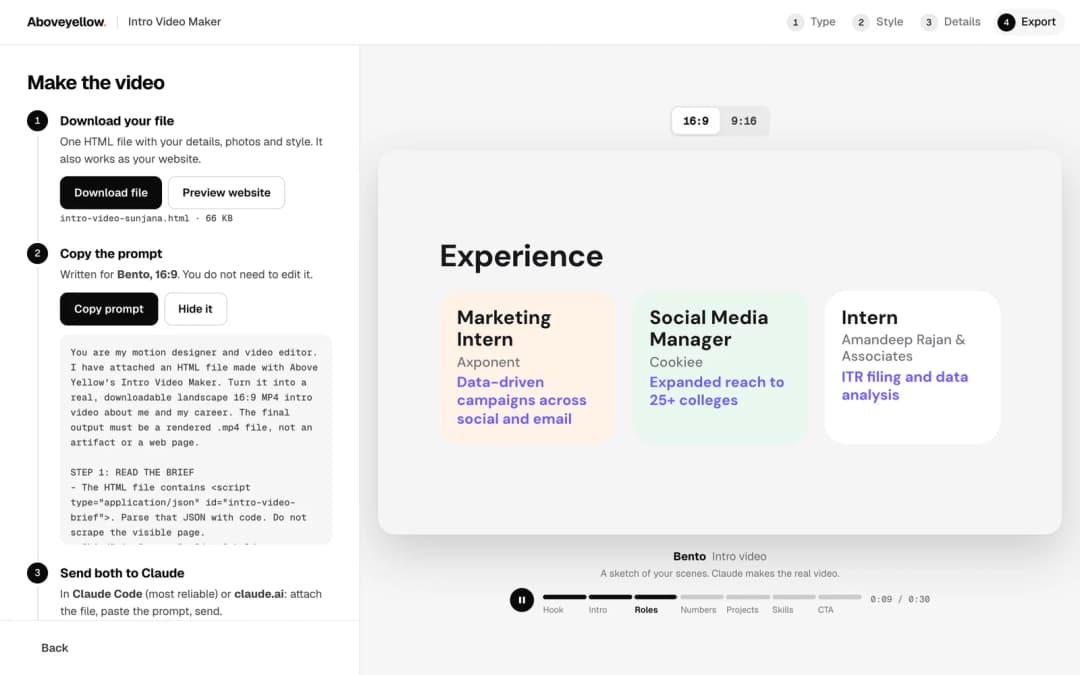Screen dimensions: 1080x675
Task: Click the Copy the prompt step heading
Action: [111, 253]
